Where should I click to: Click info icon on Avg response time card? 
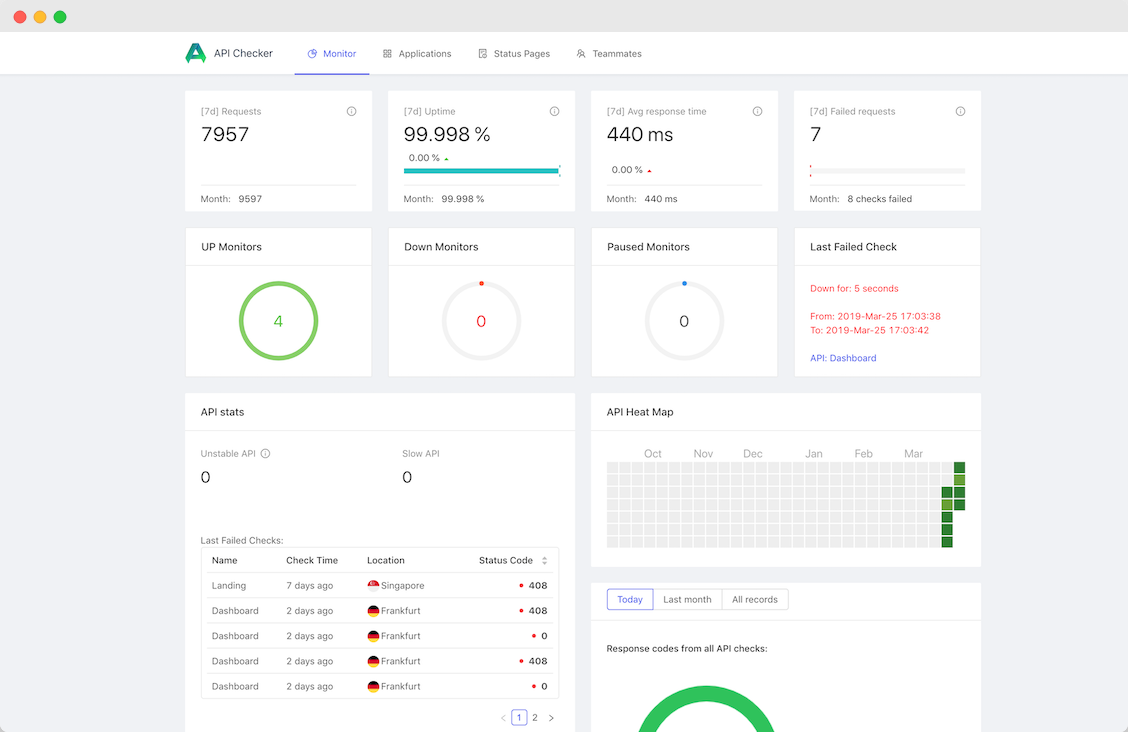click(757, 112)
